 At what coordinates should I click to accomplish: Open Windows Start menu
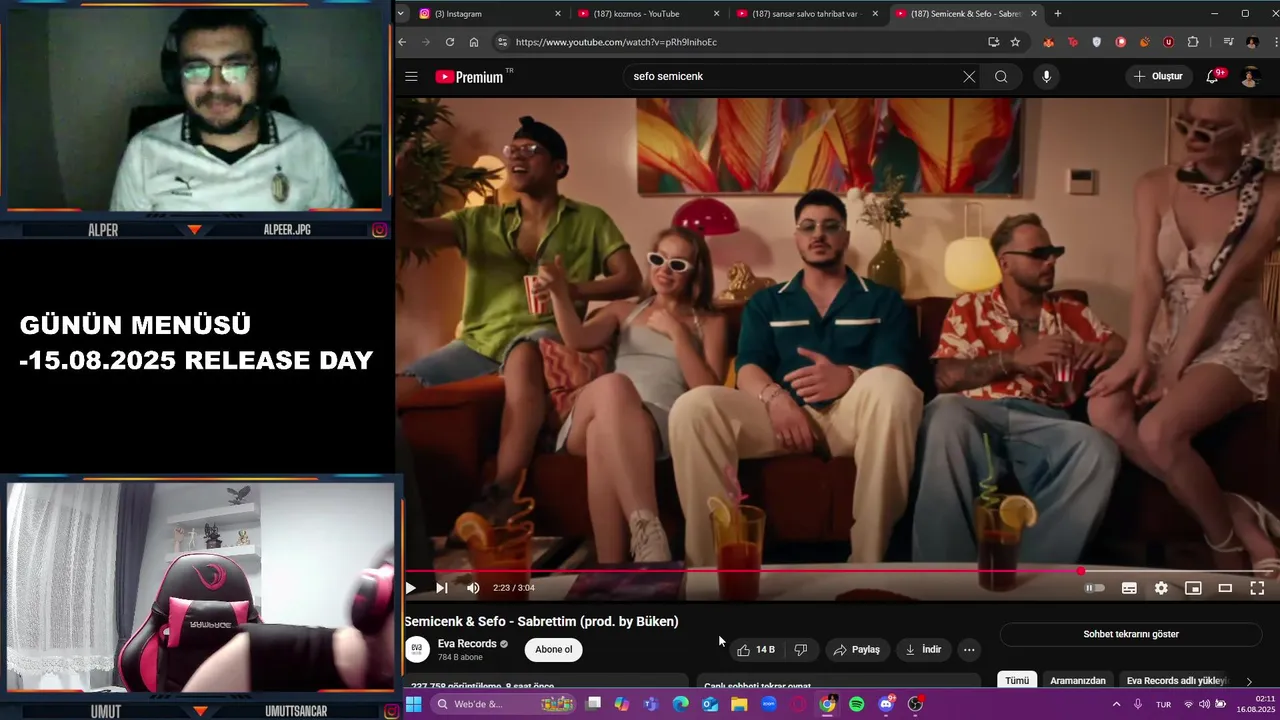[413, 704]
